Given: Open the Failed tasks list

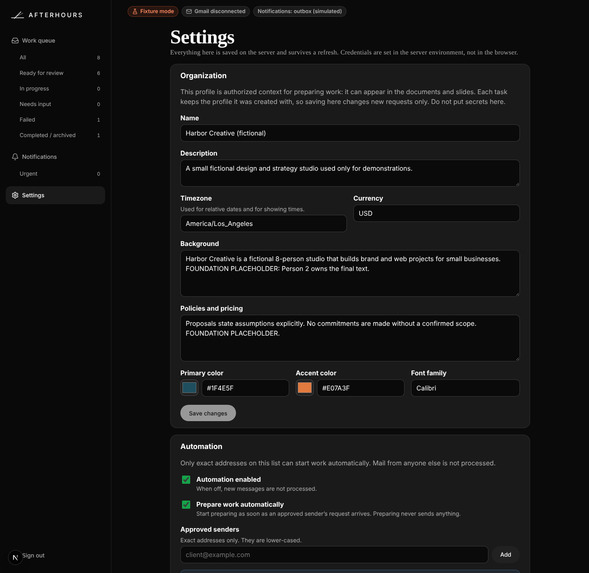Looking at the screenshot, I should pyautogui.click(x=56, y=120).
